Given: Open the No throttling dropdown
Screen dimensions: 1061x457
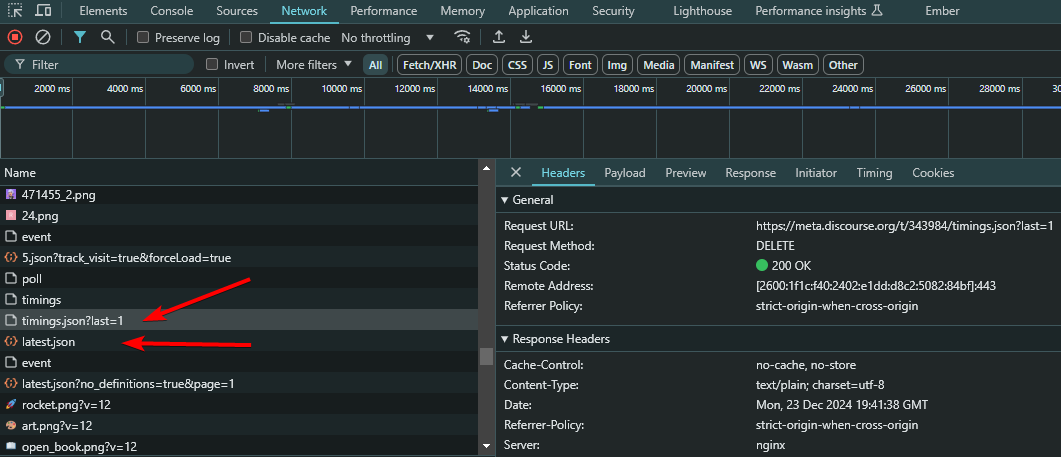Looking at the screenshot, I should point(388,37).
